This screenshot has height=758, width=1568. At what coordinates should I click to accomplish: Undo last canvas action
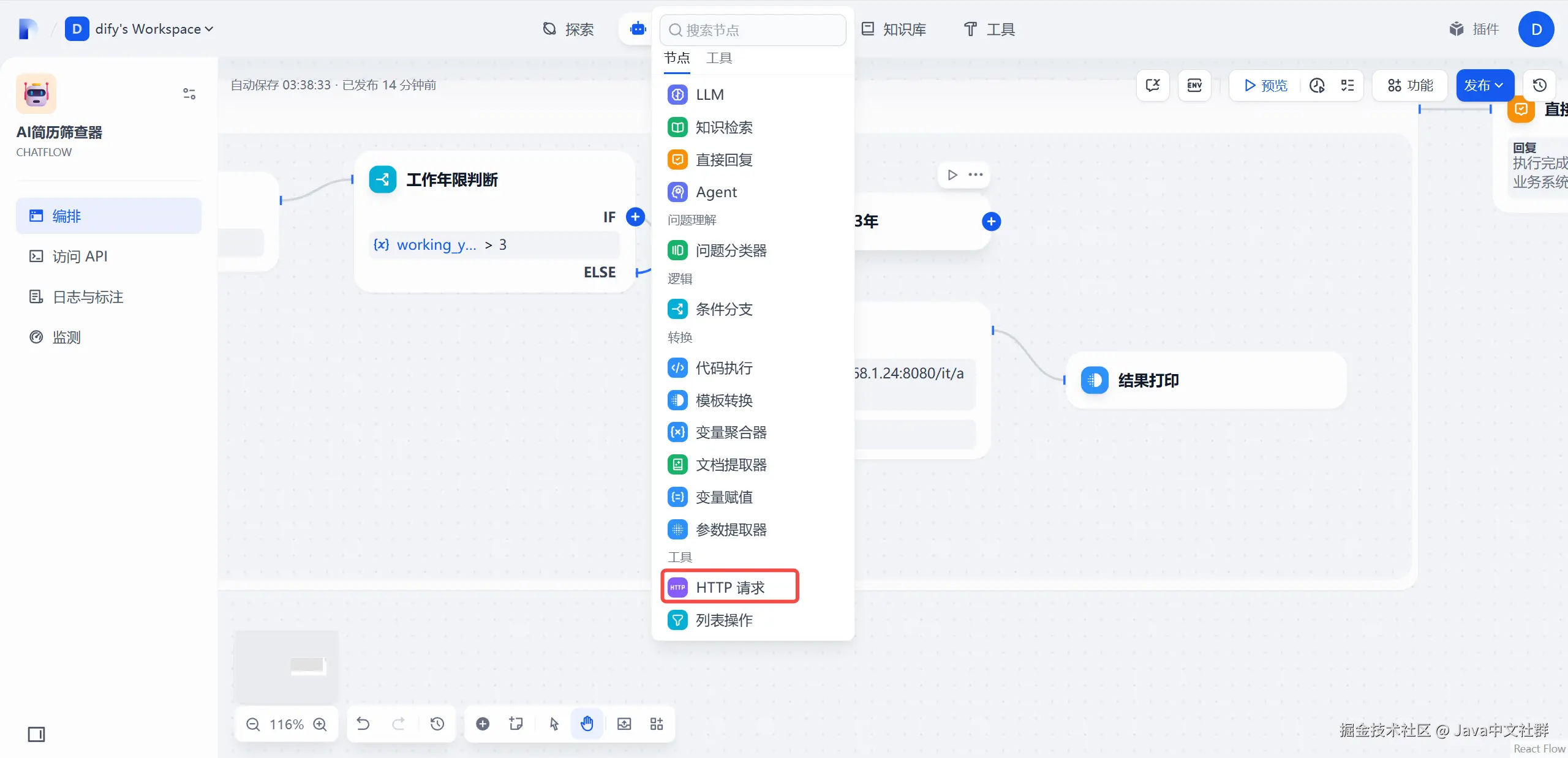pyautogui.click(x=363, y=724)
